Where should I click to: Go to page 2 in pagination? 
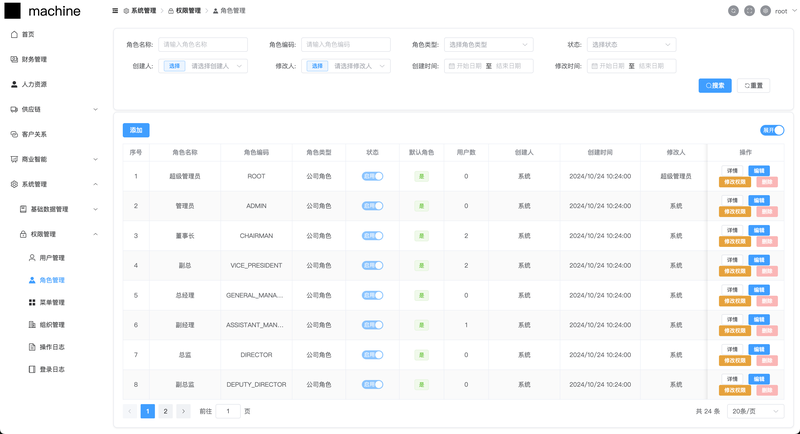click(165, 411)
